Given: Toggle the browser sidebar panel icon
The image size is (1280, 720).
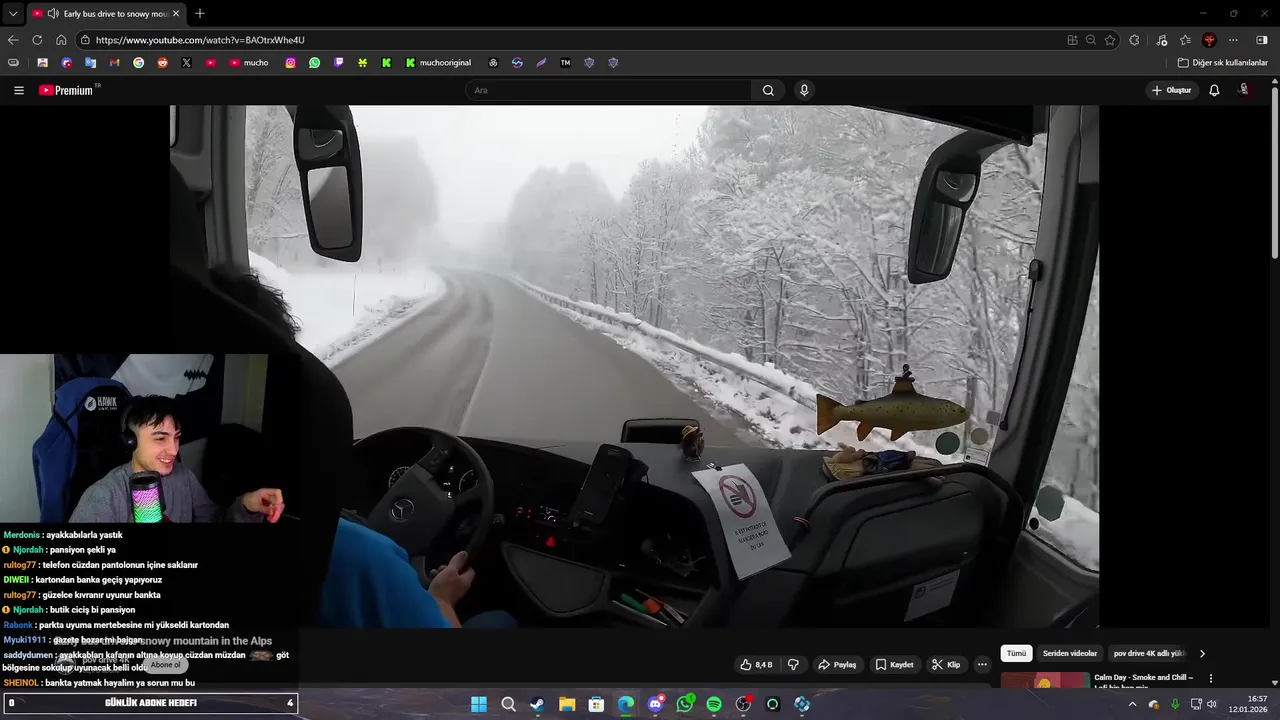Looking at the screenshot, I should point(1261,40).
